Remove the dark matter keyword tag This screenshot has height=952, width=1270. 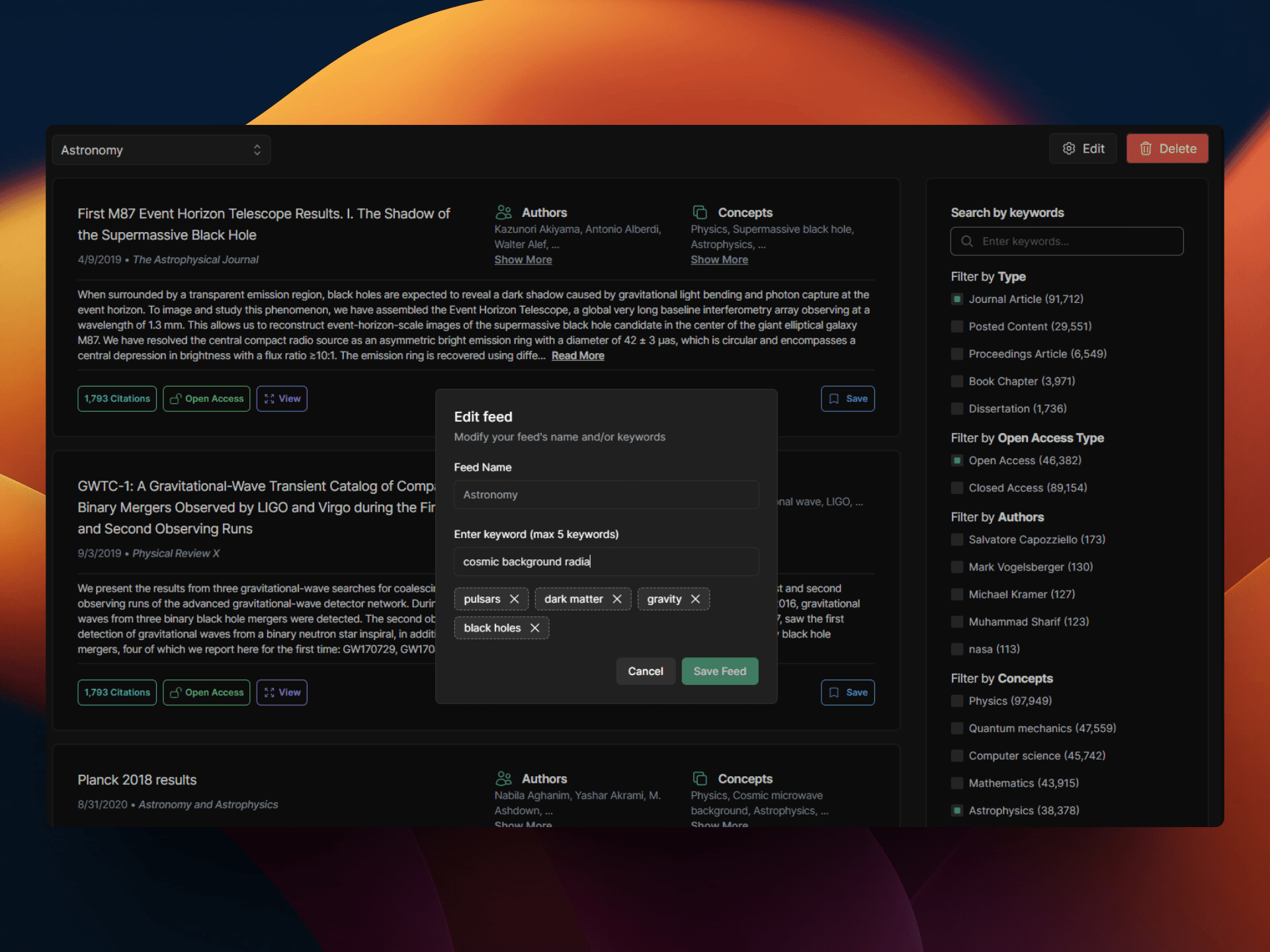point(616,599)
